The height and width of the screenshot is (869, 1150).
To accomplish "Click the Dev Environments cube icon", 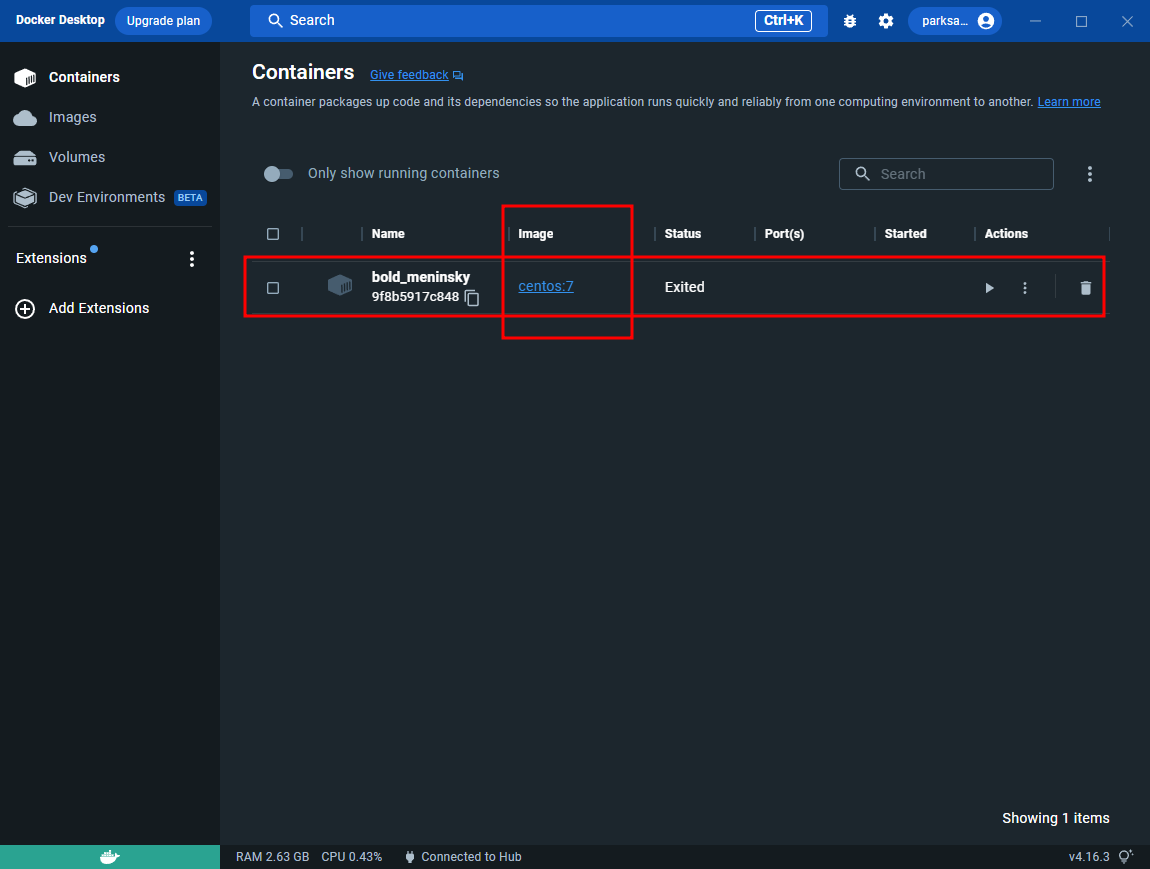I will pyautogui.click(x=25, y=198).
